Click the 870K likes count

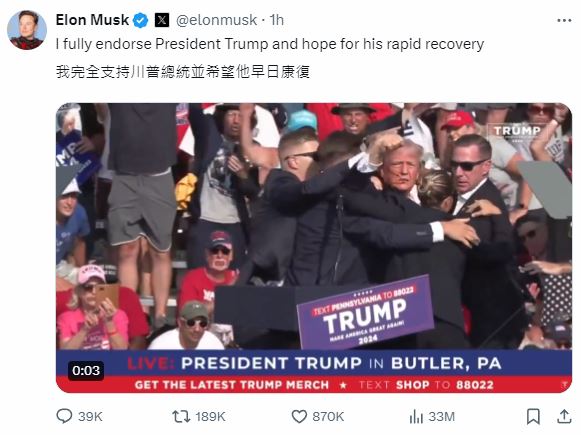(x=328, y=416)
